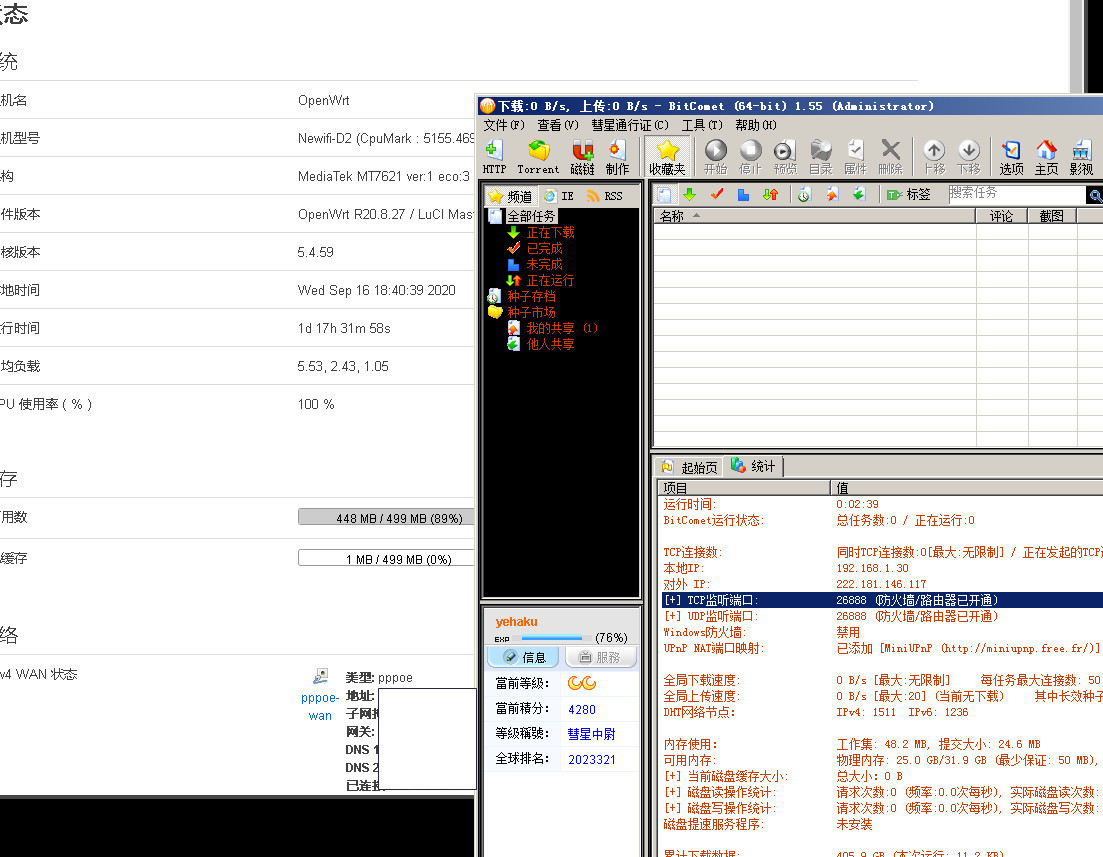Screen dimensions: 1103x857
Task: Expand 当前磁盘缓存大小 row
Action: point(673,776)
